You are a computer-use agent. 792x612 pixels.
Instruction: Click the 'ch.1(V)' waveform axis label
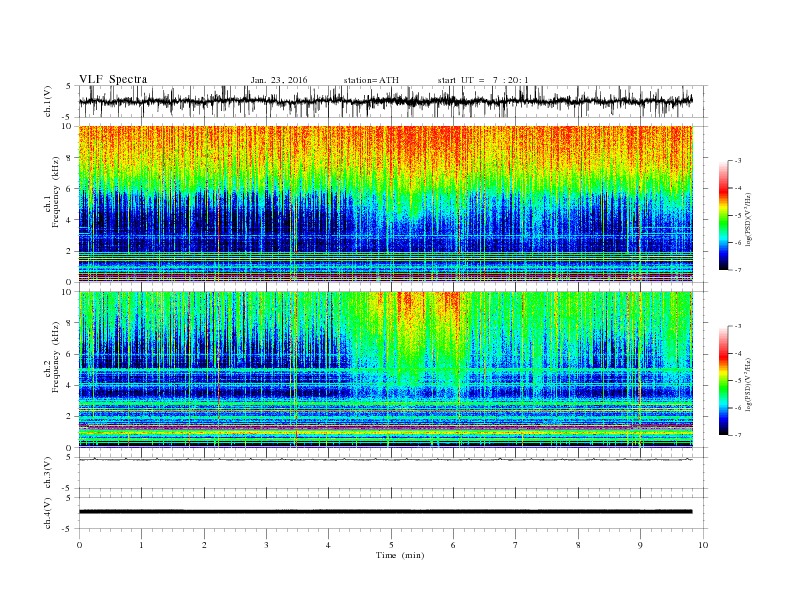pyautogui.click(x=48, y=101)
